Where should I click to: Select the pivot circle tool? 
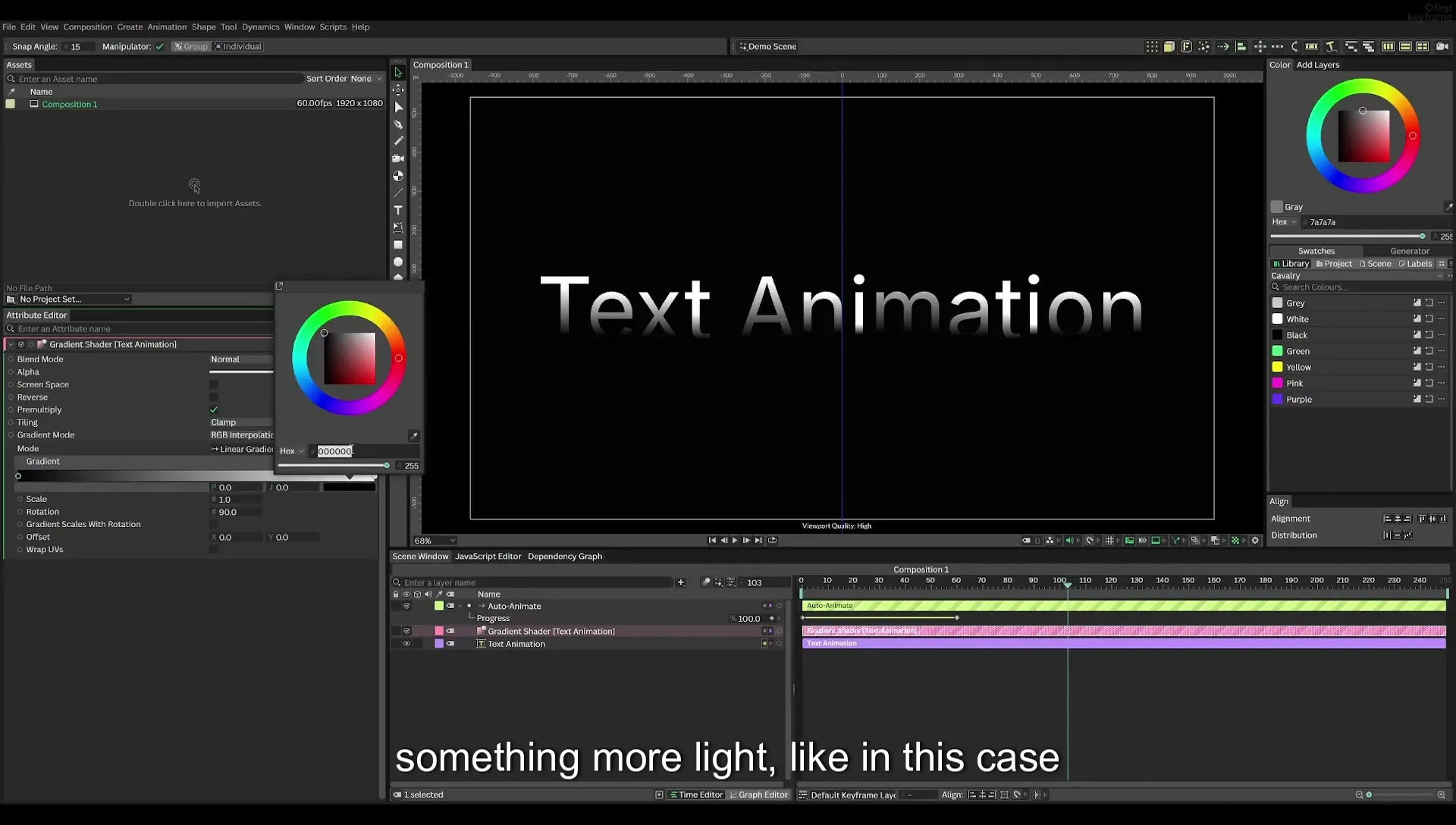pos(398,176)
